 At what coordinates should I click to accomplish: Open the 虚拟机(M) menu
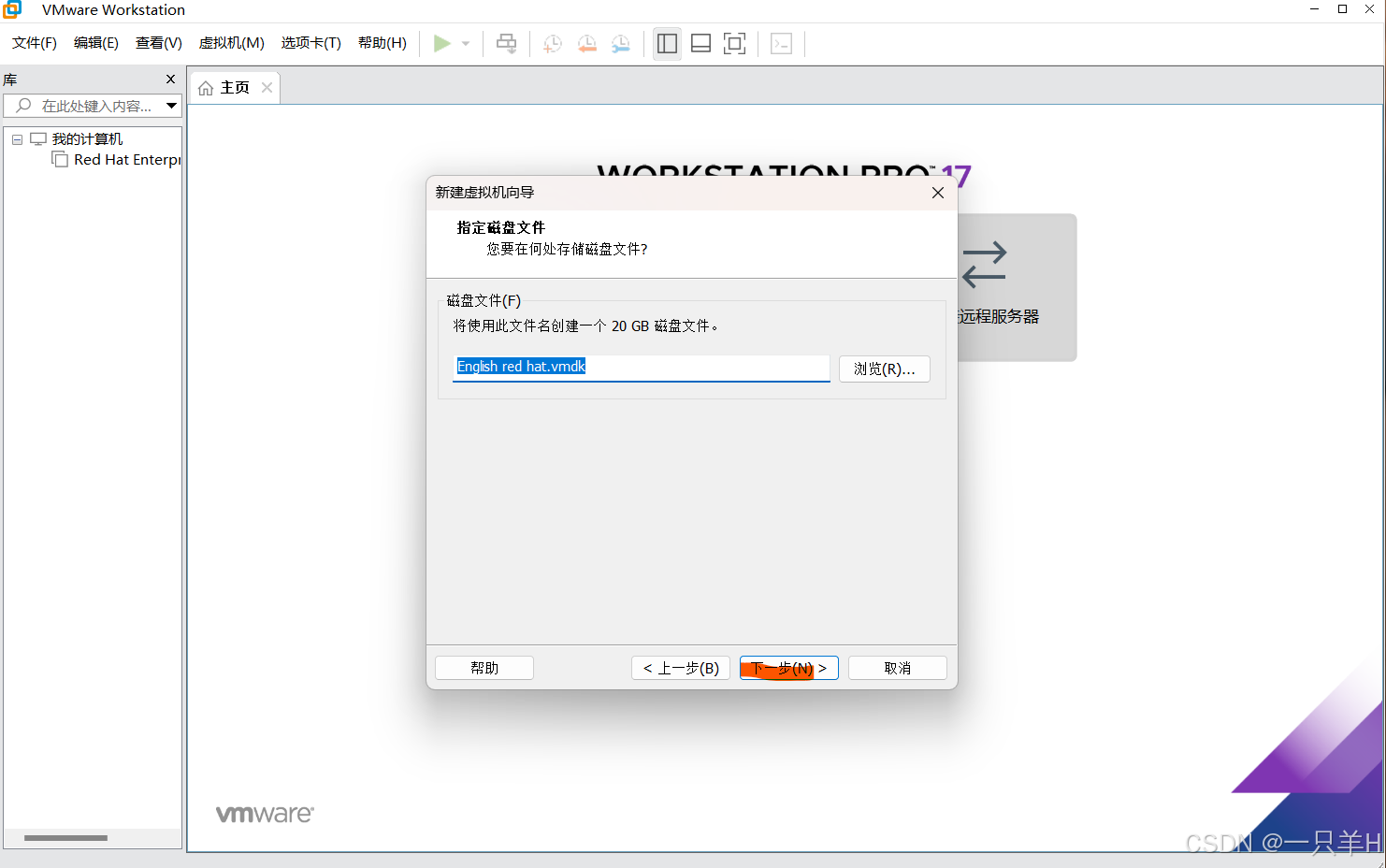[232, 43]
